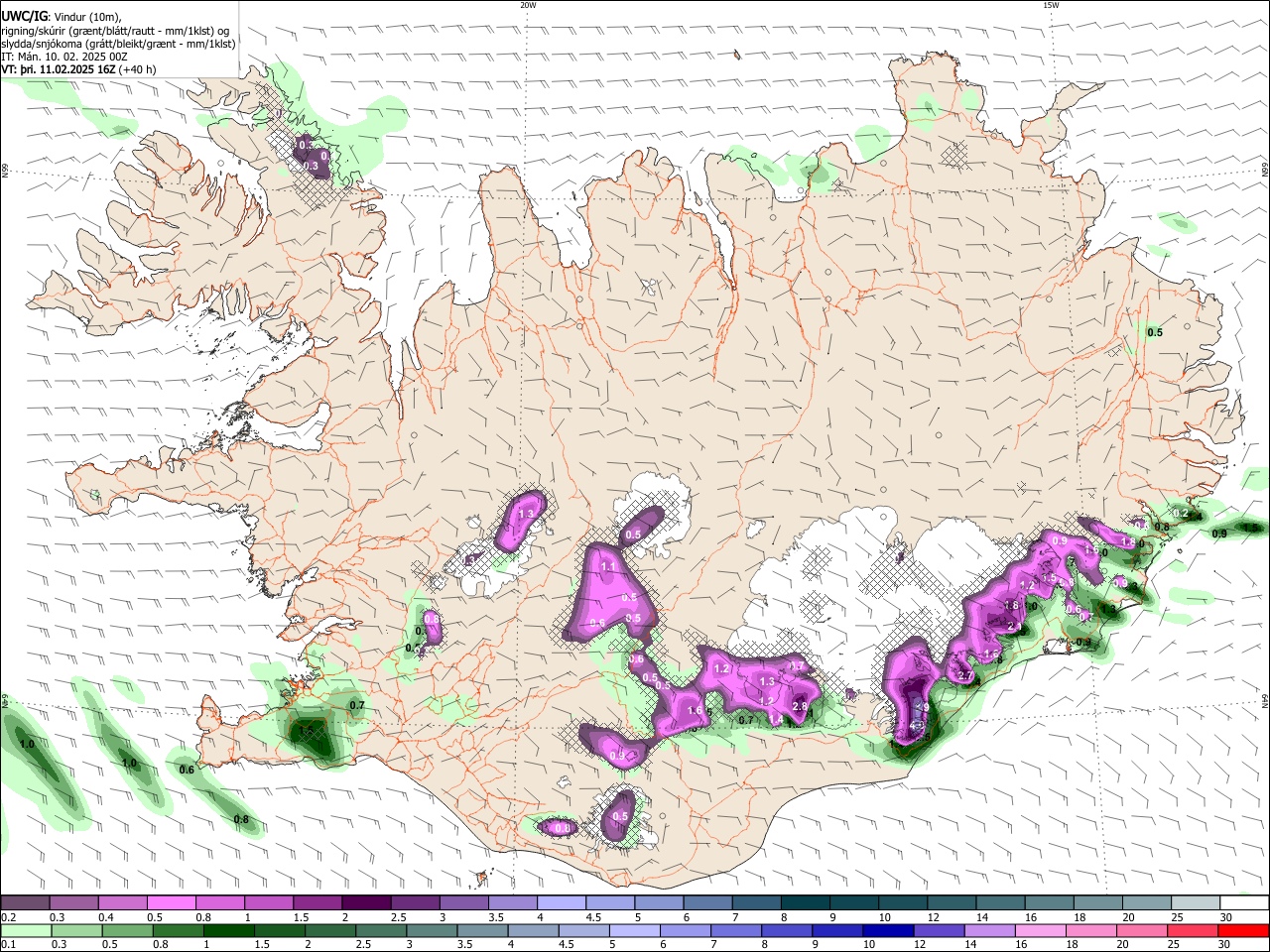Click the '2.8' precipitation value on the map
Viewport: 1270px width, 952px height.
tap(800, 706)
